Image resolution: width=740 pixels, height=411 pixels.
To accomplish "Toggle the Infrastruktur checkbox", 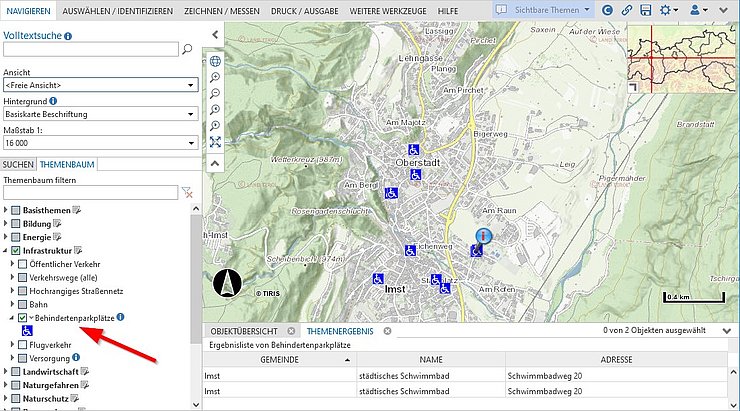I will coord(15,250).
